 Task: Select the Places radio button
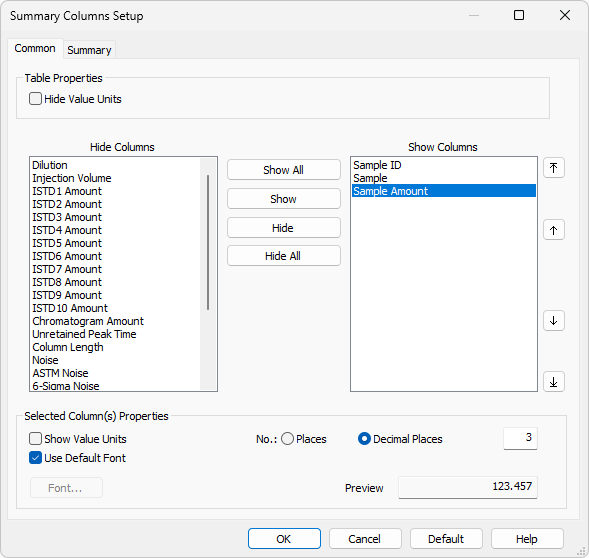coord(287,439)
